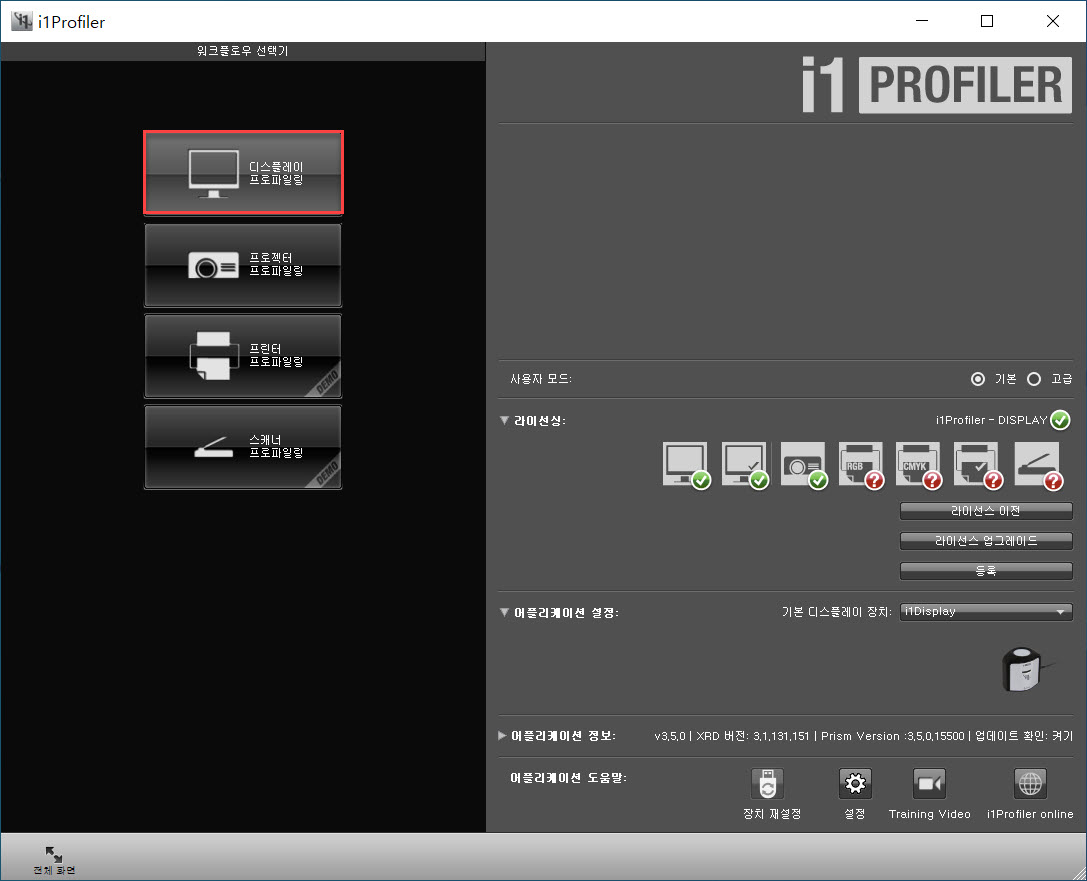Click the green i1Profiler - DISPLAY license checkmark
This screenshot has width=1087, height=881.
point(1060,420)
